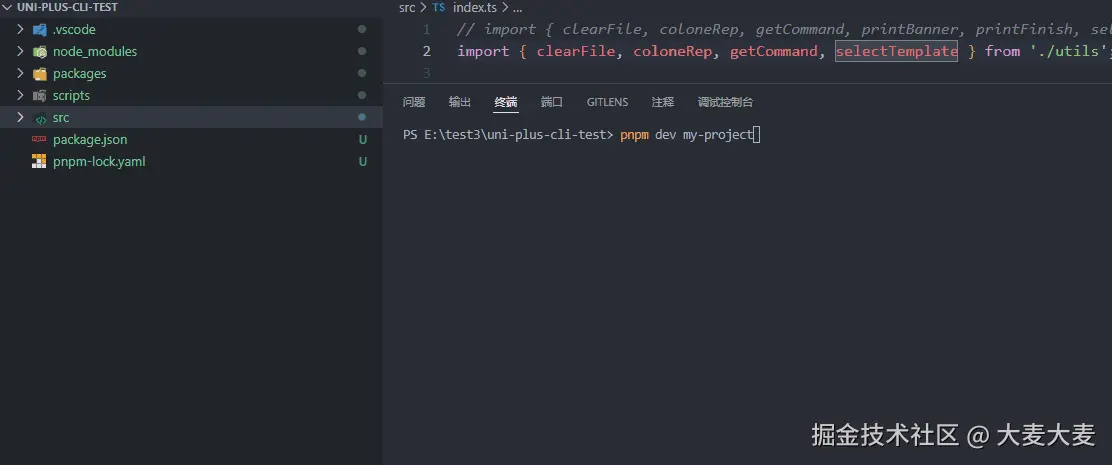
Task: Click the git status dot on packages row
Action: [x=362, y=73]
